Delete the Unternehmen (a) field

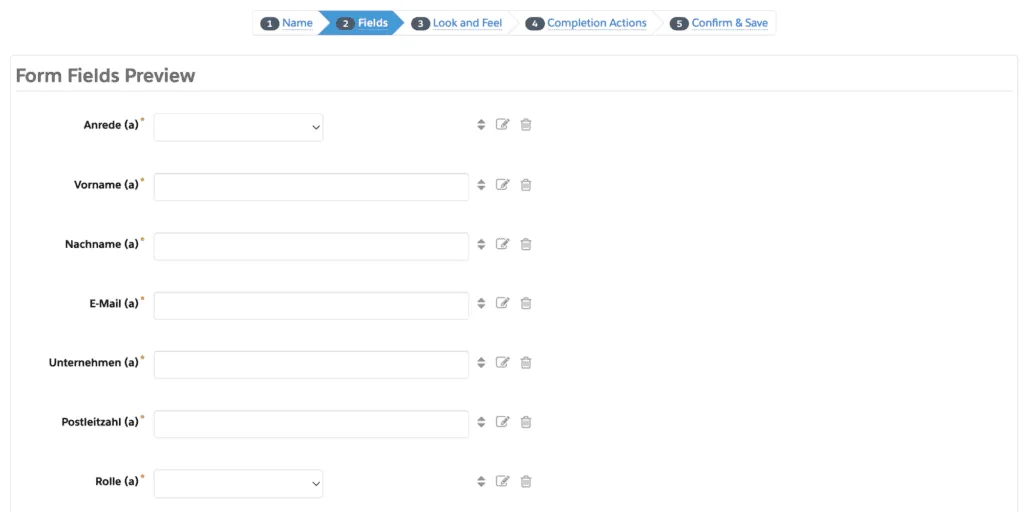[526, 362]
